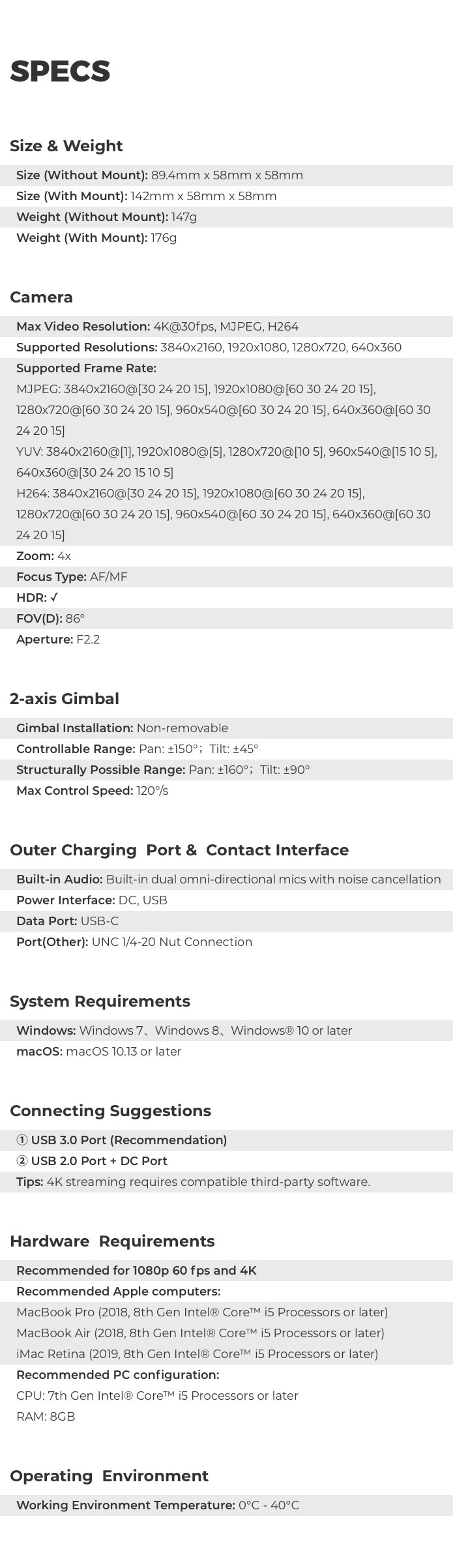Select the Size & Weight section heading
The height and width of the screenshot is (1568, 453).
(66, 146)
